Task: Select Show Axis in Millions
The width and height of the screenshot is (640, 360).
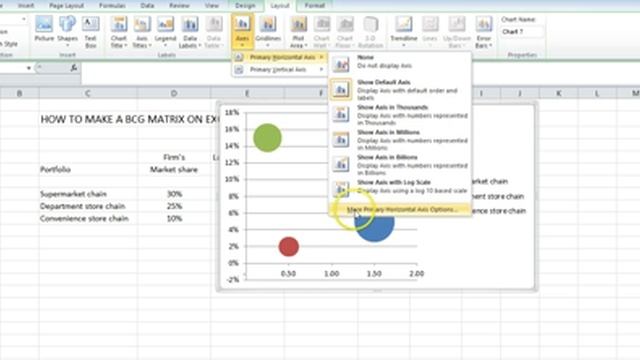Action: point(400,139)
